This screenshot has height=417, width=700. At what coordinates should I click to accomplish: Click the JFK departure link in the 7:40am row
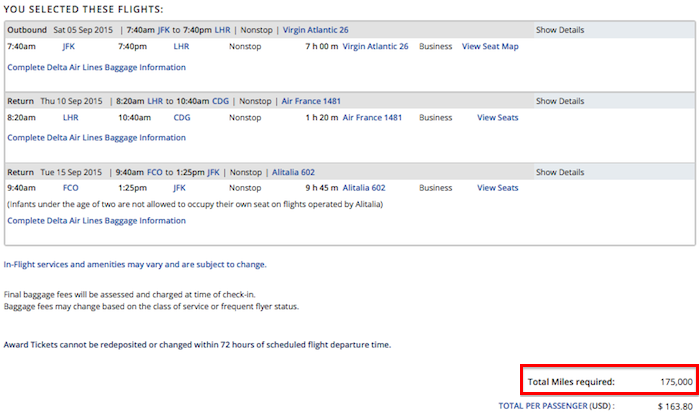pos(69,46)
